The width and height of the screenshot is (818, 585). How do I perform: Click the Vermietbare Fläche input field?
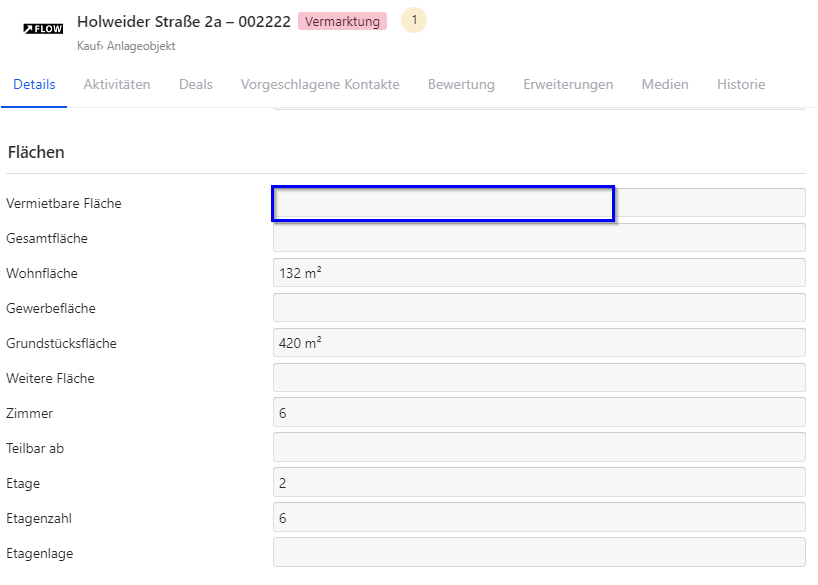pyautogui.click(x=539, y=202)
